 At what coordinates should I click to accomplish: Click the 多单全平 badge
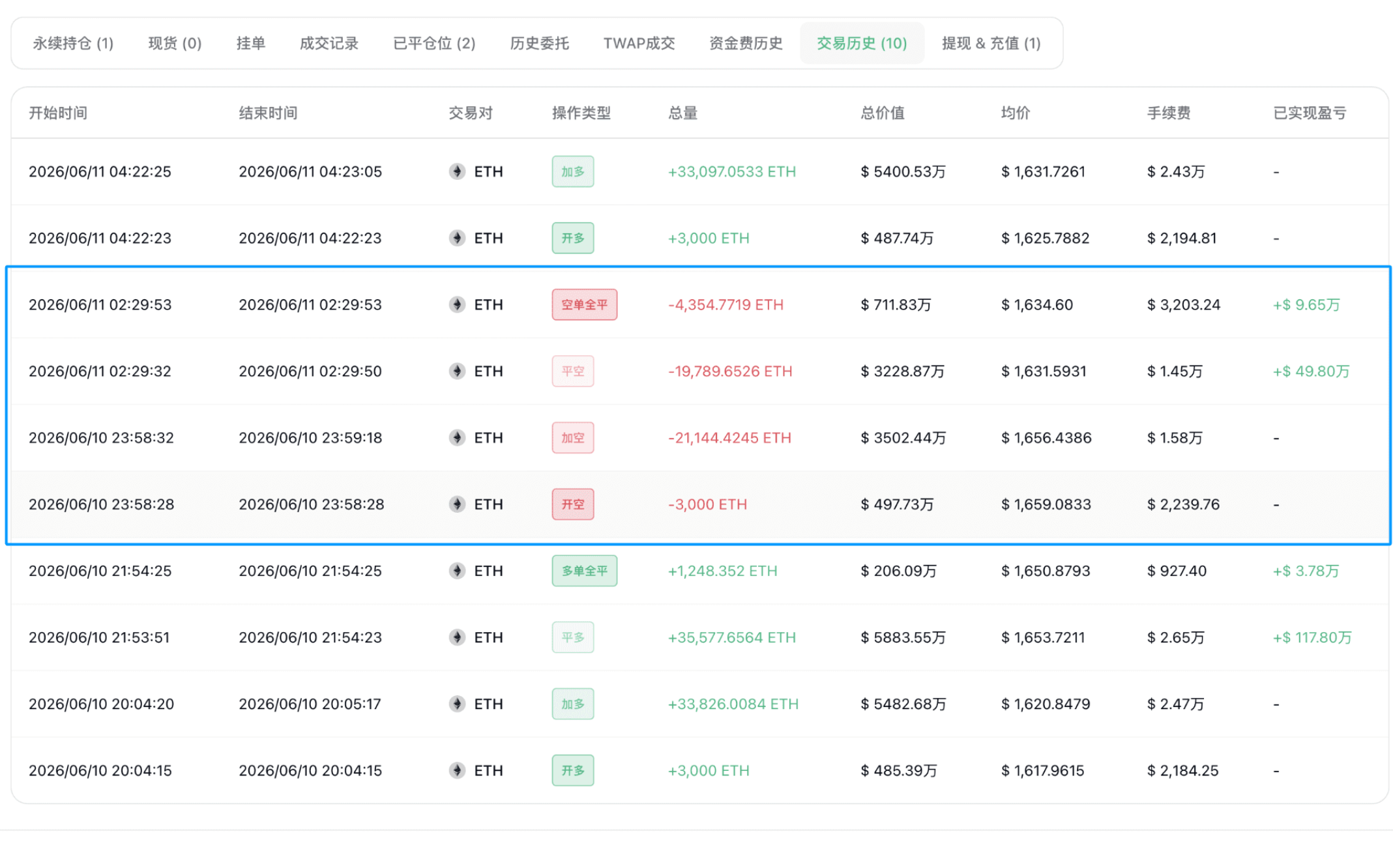coord(584,570)
